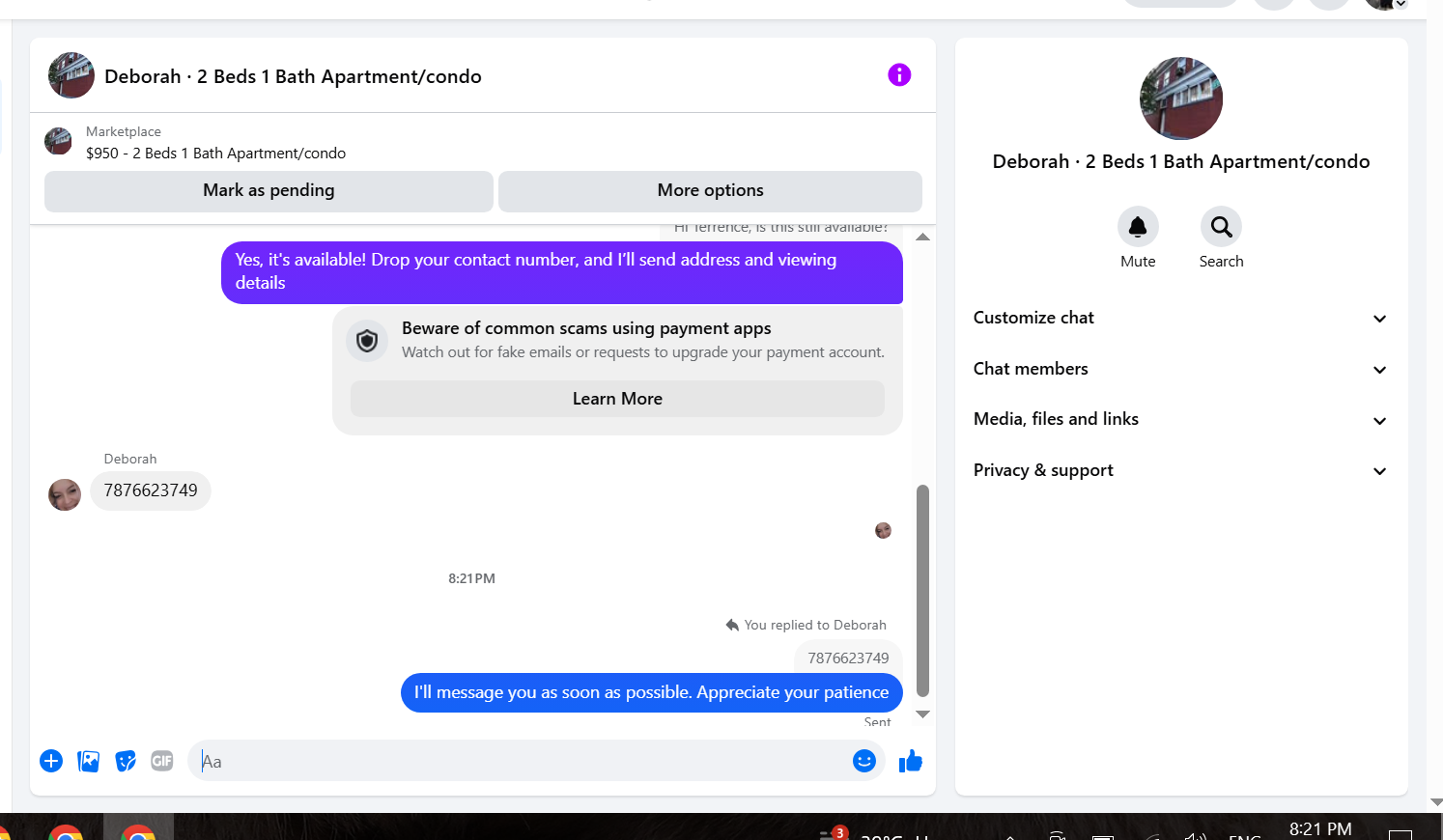Open more actions plus icon in composer

[x=51, y=761]
